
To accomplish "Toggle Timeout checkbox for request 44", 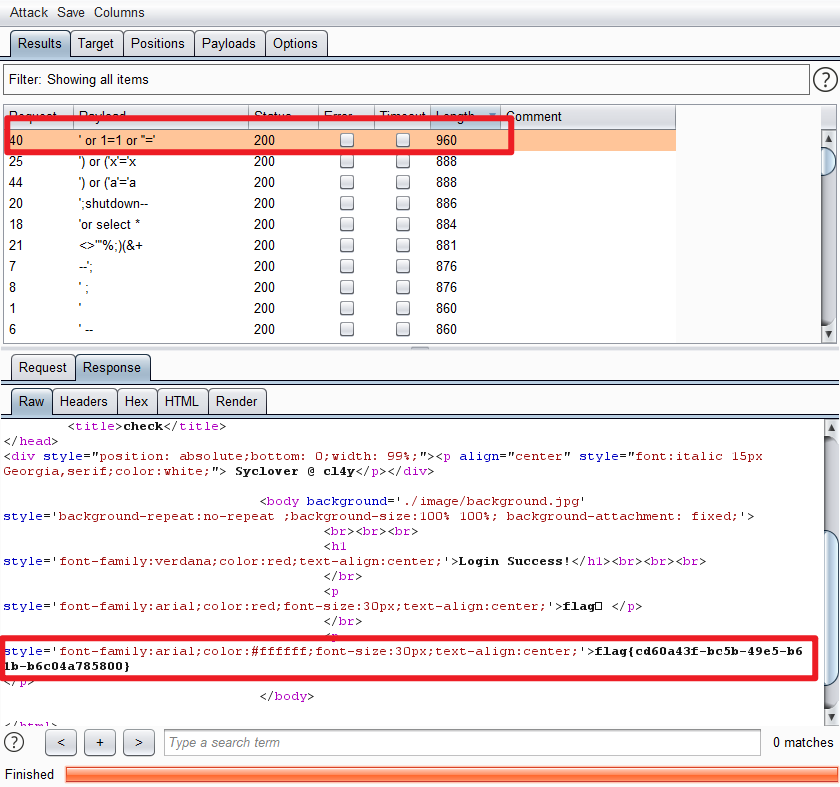I will tap(403, 182).
